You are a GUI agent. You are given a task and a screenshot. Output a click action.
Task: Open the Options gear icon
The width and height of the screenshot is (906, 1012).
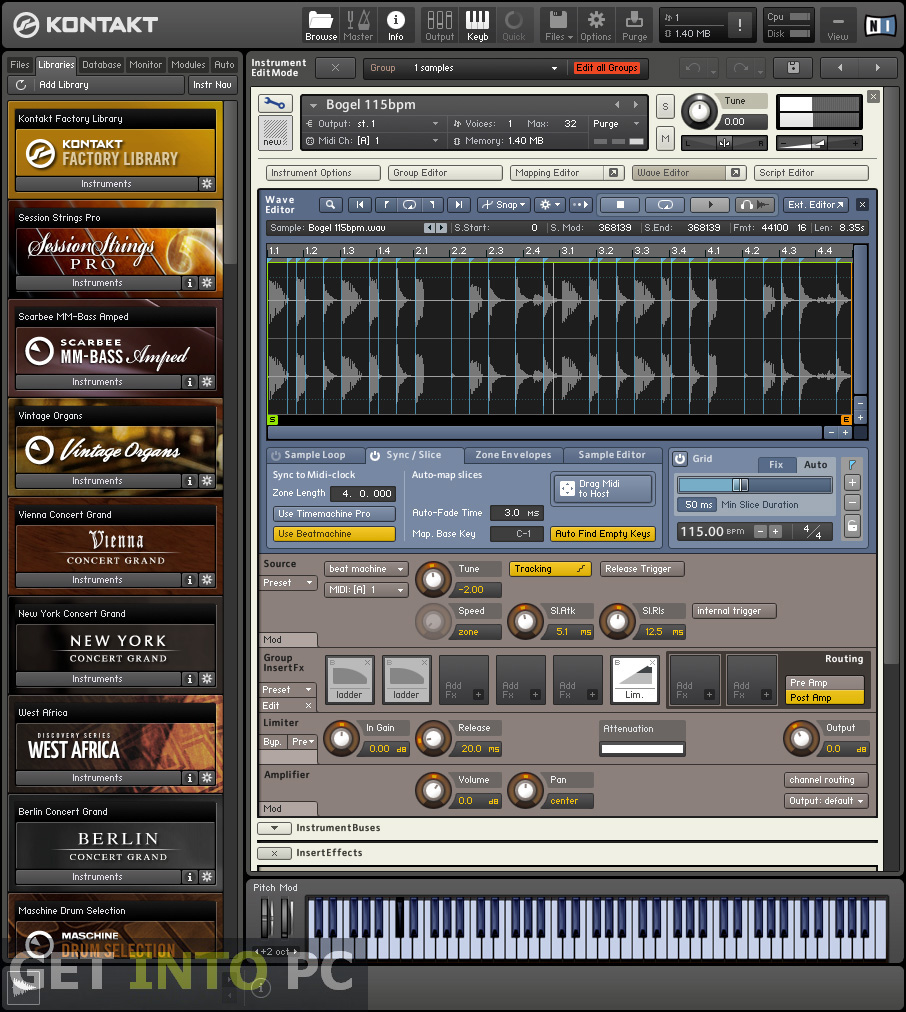point(596,25)
